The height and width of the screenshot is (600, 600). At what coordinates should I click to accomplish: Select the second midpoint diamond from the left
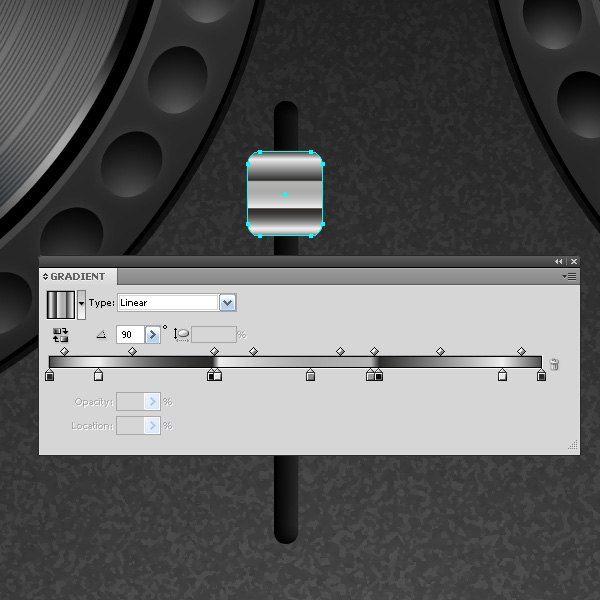[132, 351]
